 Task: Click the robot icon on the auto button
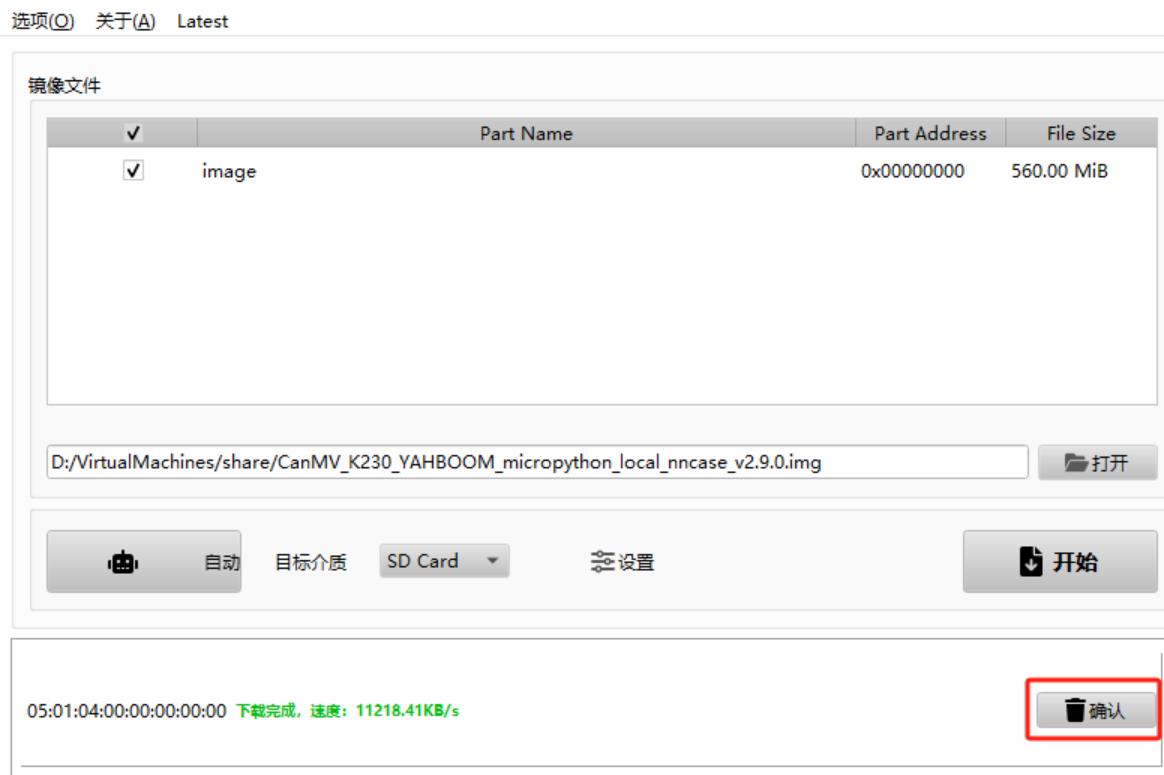[123, 563]
